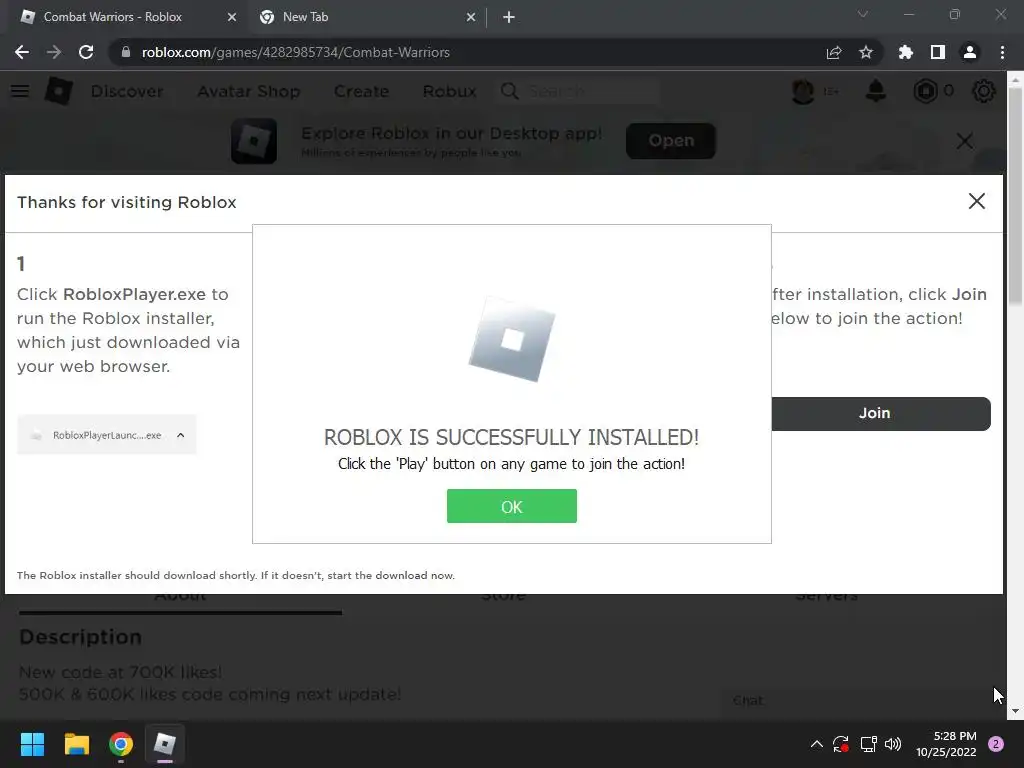Go back with the browser back arrow

tap(22, 52)
